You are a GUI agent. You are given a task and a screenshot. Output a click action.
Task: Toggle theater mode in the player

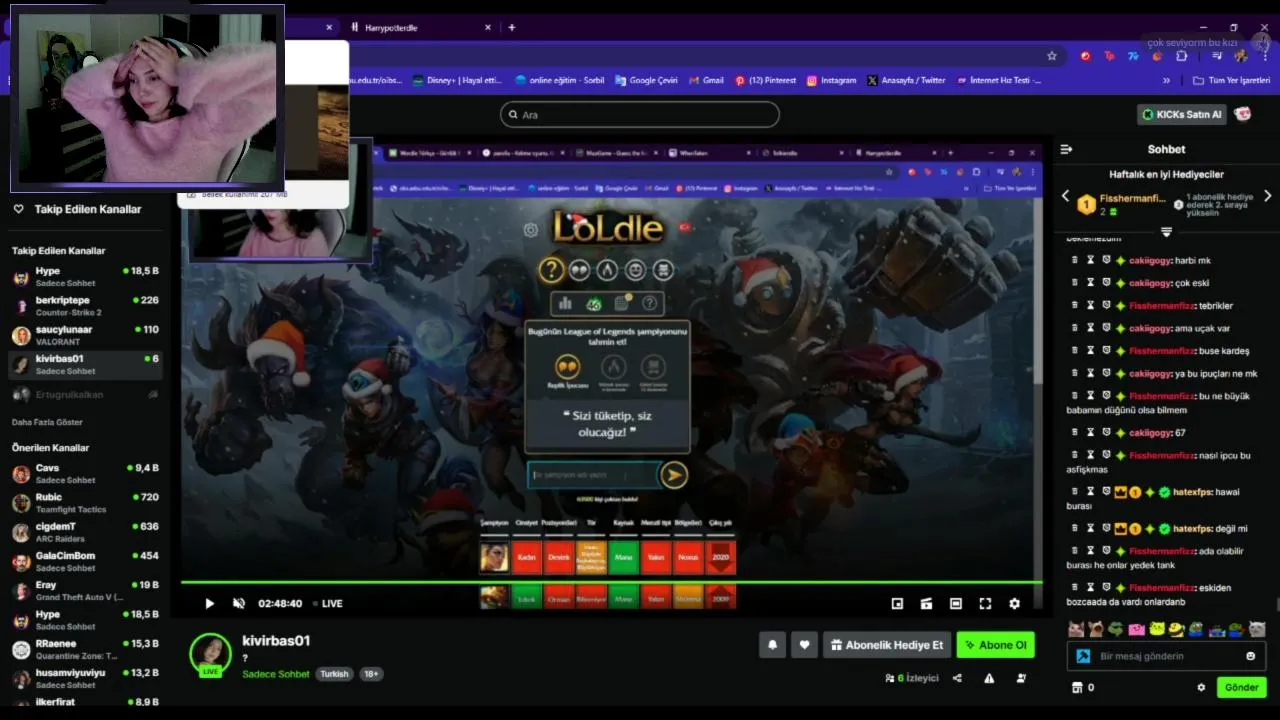[x=956, y=603]
